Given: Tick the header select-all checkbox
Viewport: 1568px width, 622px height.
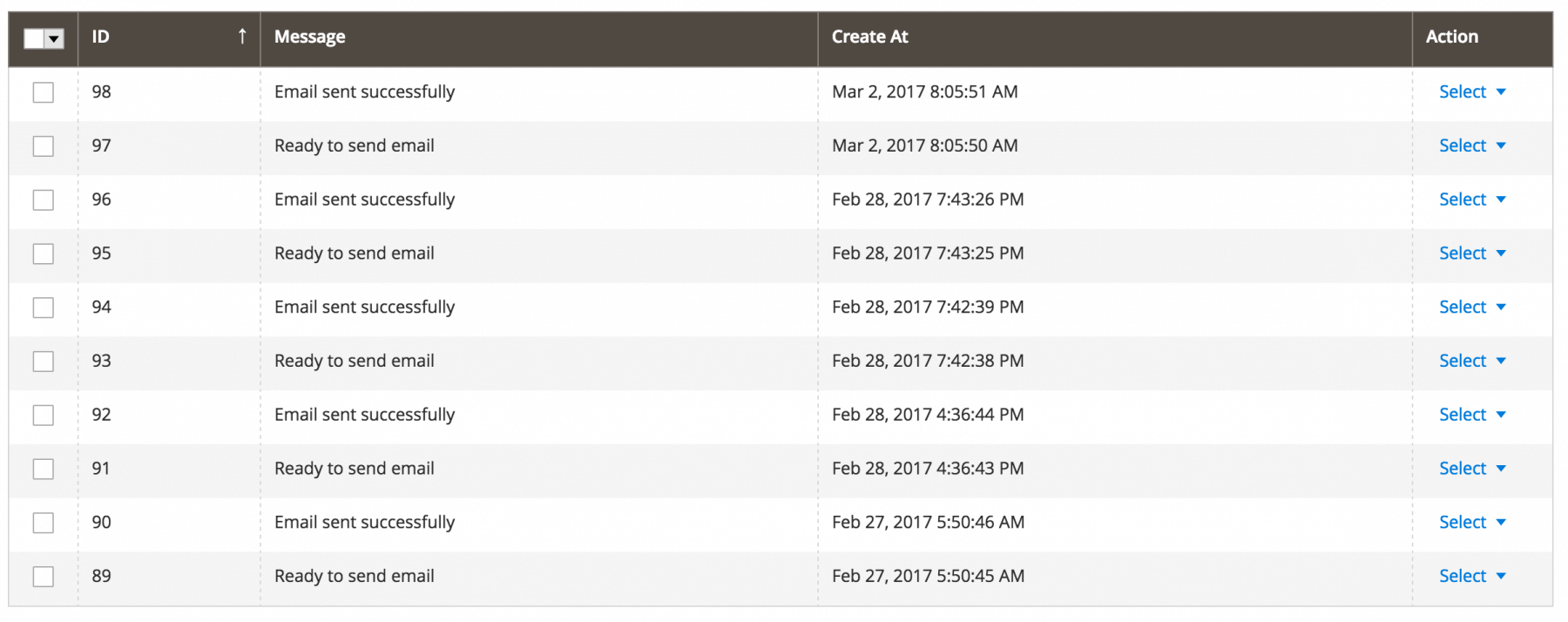Looking at the screenshot, I should 34,38.
